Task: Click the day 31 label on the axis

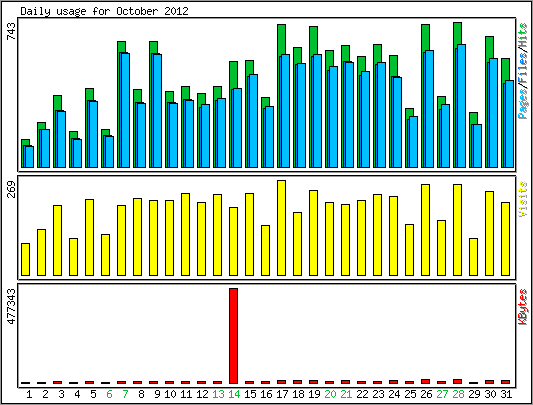Action: pyautogui.click(x=506, y=394)
